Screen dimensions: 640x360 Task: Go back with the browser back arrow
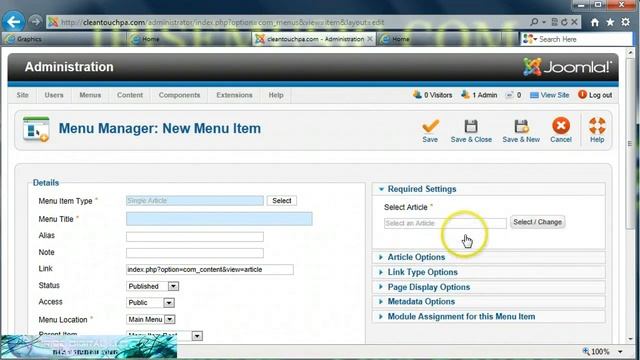13,22
